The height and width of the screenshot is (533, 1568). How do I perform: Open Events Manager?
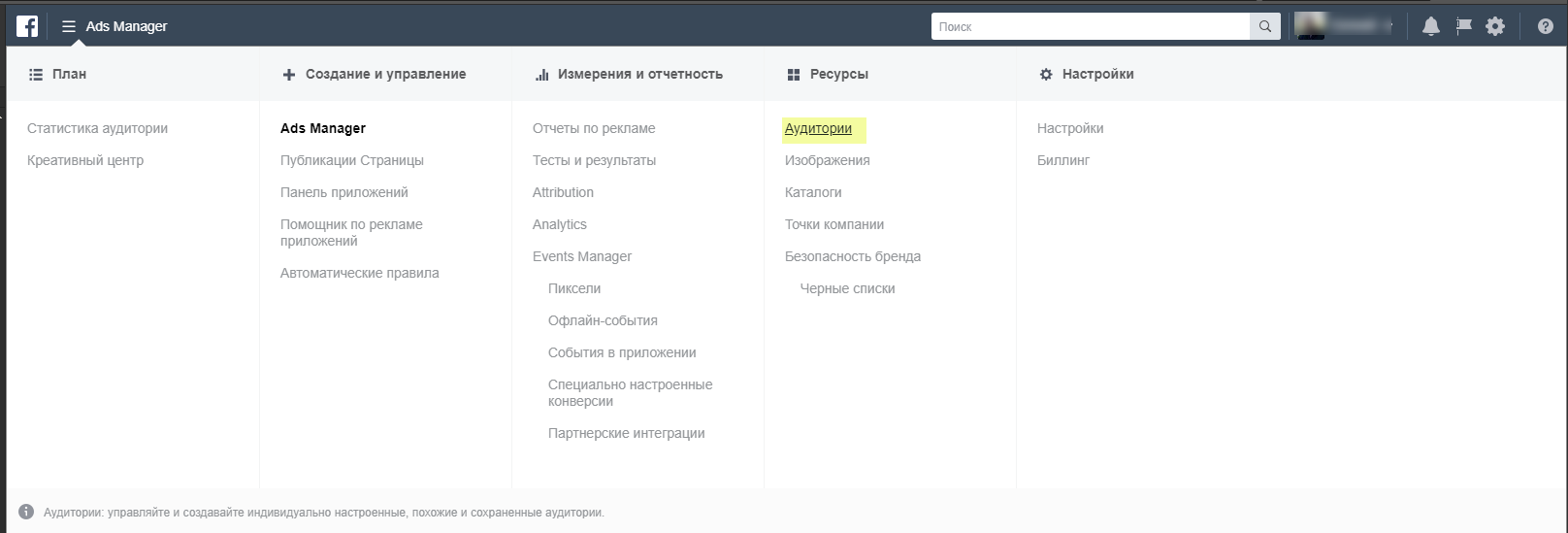coord(582,256)
